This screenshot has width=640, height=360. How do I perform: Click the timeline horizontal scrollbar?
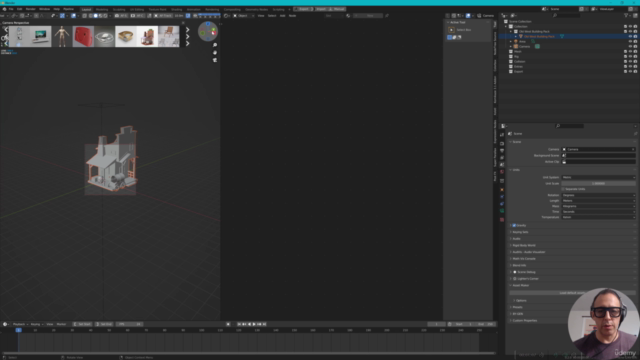(x=248, y=353)
